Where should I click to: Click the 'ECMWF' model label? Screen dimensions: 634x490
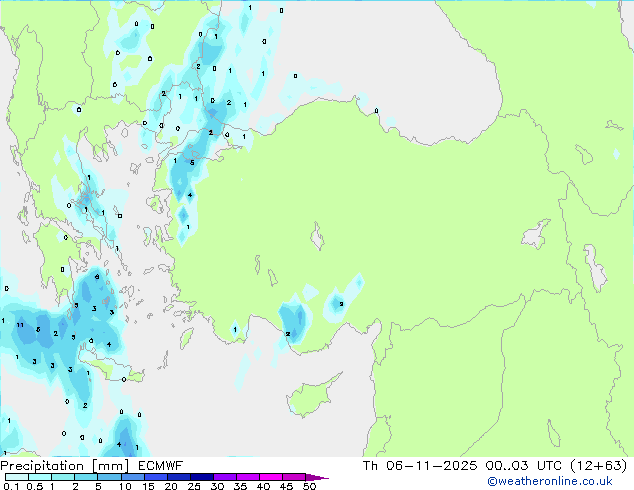pos(161,466)
